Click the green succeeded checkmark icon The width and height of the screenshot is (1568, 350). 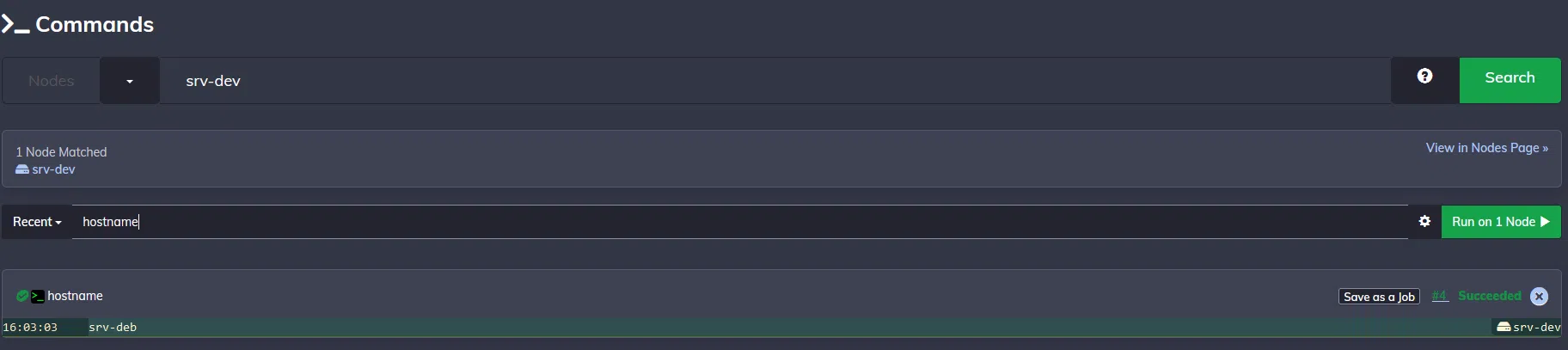coord(22,296)
